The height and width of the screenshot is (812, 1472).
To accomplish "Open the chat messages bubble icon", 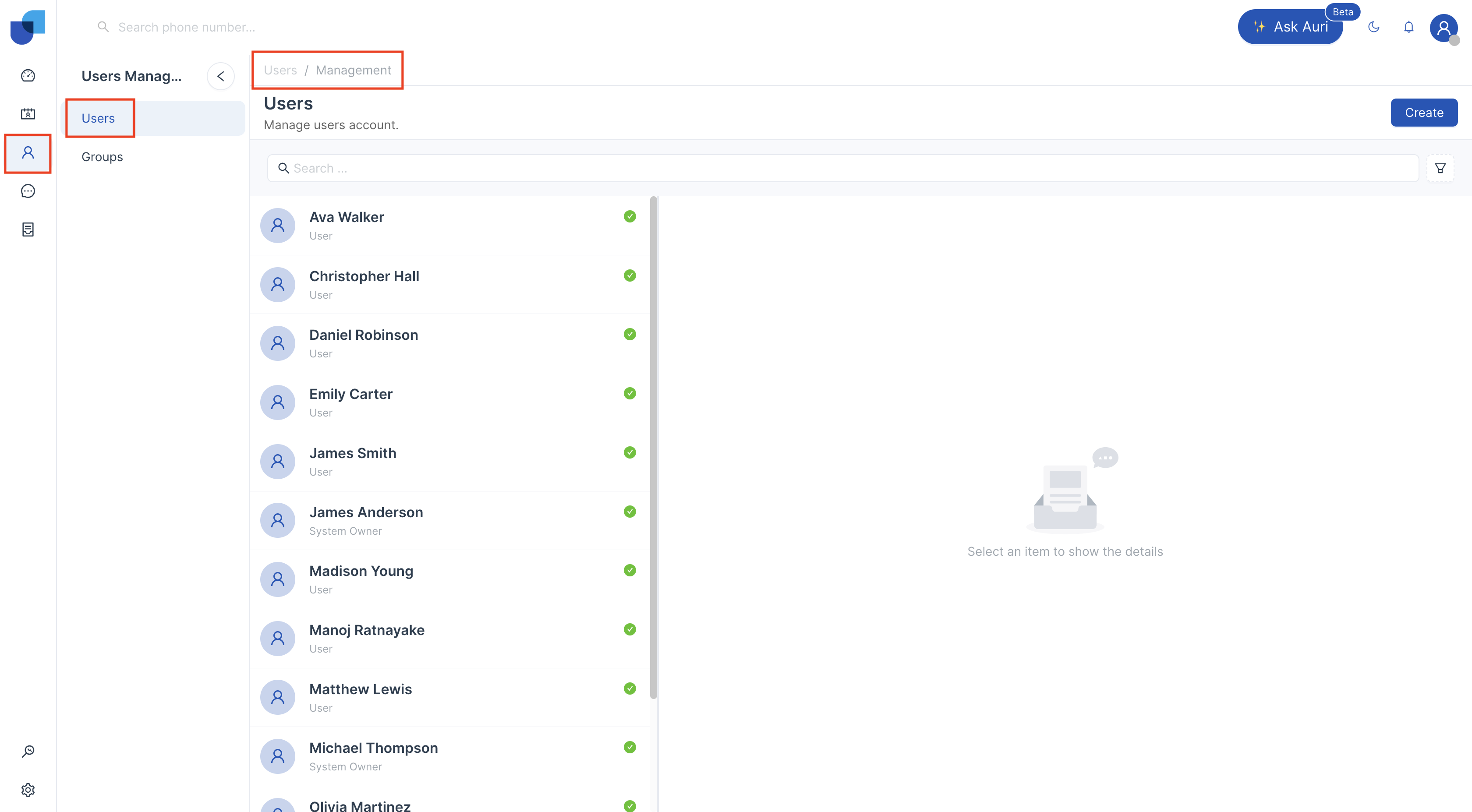I will pos(28,191).
